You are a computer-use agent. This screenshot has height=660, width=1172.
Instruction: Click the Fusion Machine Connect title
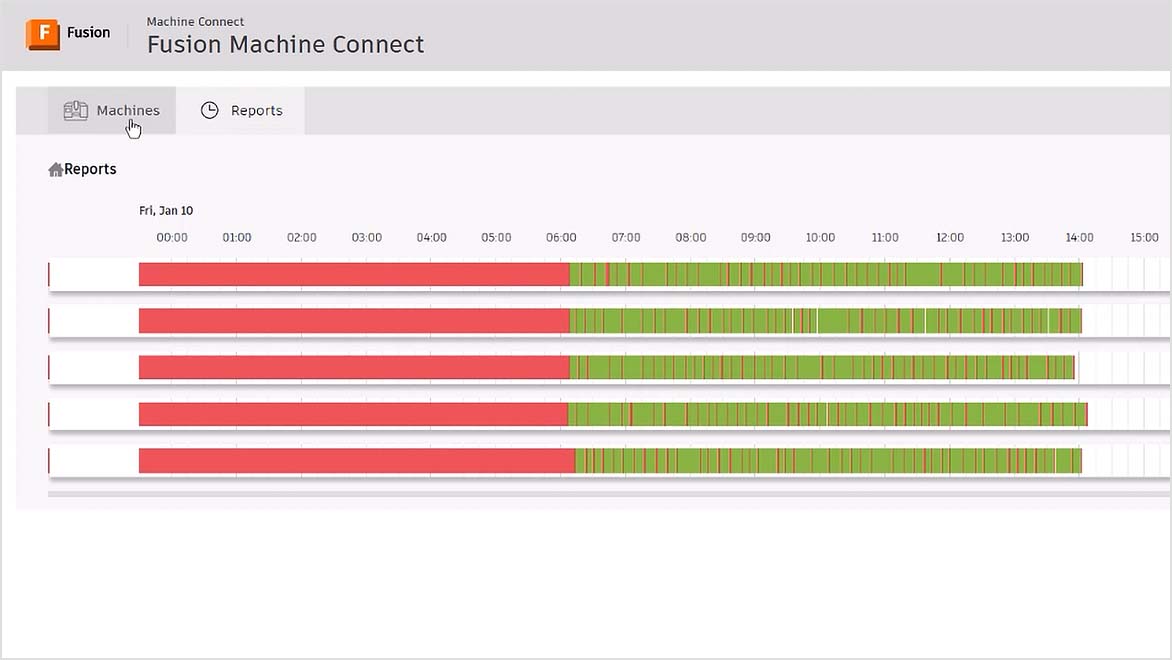(x=285, y=44)
